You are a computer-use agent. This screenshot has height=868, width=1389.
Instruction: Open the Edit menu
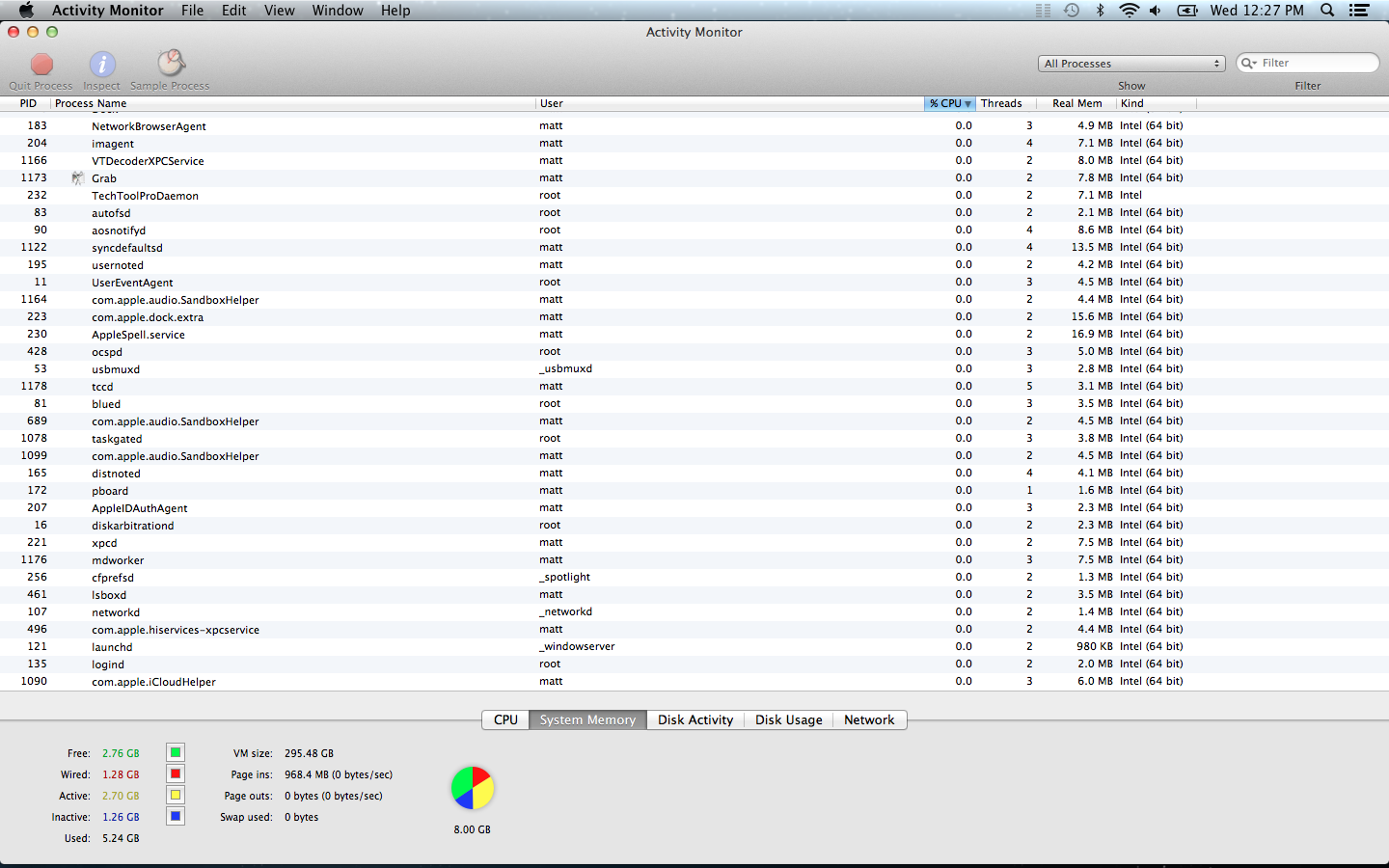click(x=233, y=10)
